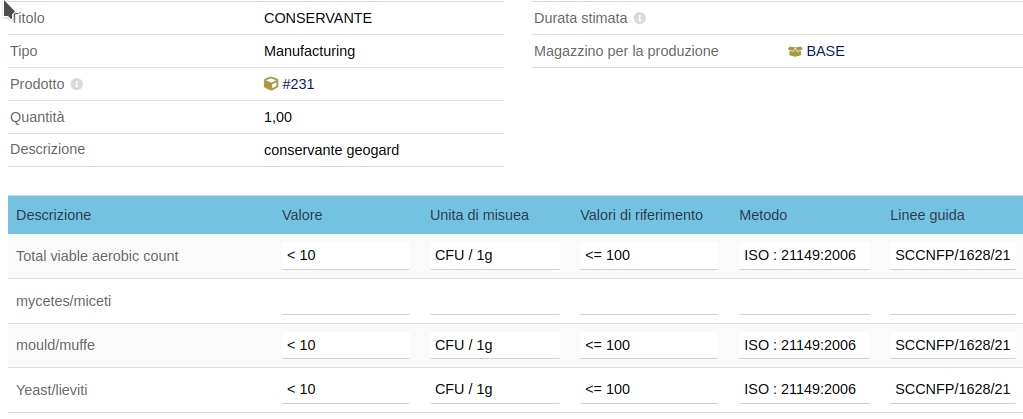
Task: Click the conservante geogard description text
Action: coord(331,150)
